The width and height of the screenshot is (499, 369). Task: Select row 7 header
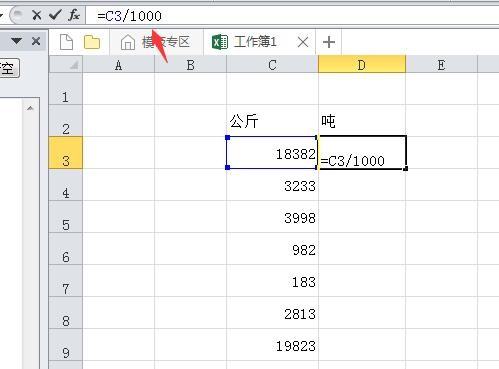point(66,281)
